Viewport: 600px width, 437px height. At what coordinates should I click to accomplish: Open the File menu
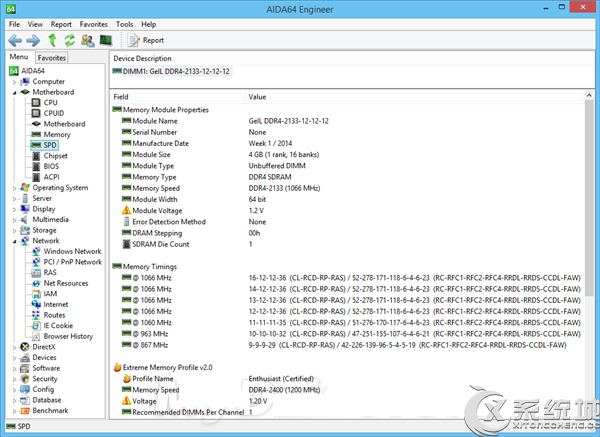[x=15, y=24]
